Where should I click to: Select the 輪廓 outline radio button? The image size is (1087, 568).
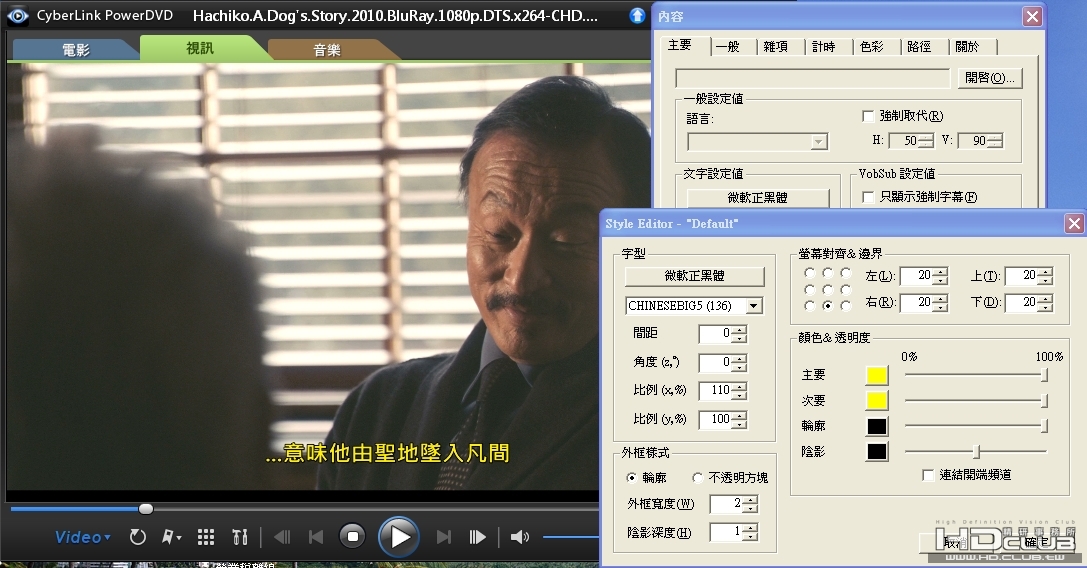(631, 477)
